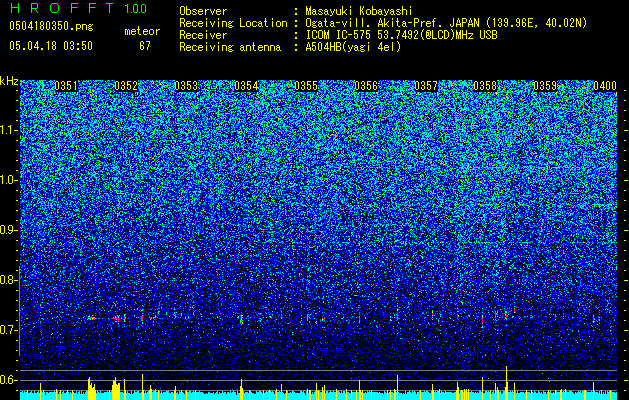Click time marker 0354

click(x=246, y=86)
